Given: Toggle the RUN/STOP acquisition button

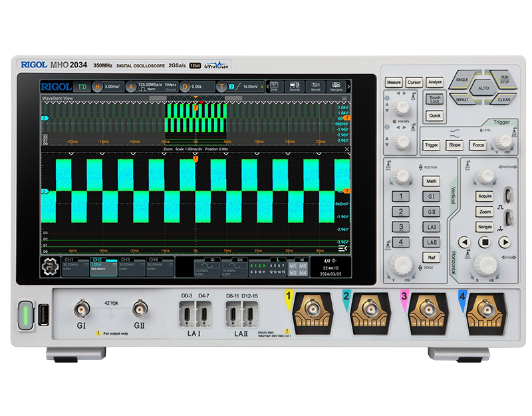Looking at the screenshot, I should pyautogui.click(x=504, y=79).
